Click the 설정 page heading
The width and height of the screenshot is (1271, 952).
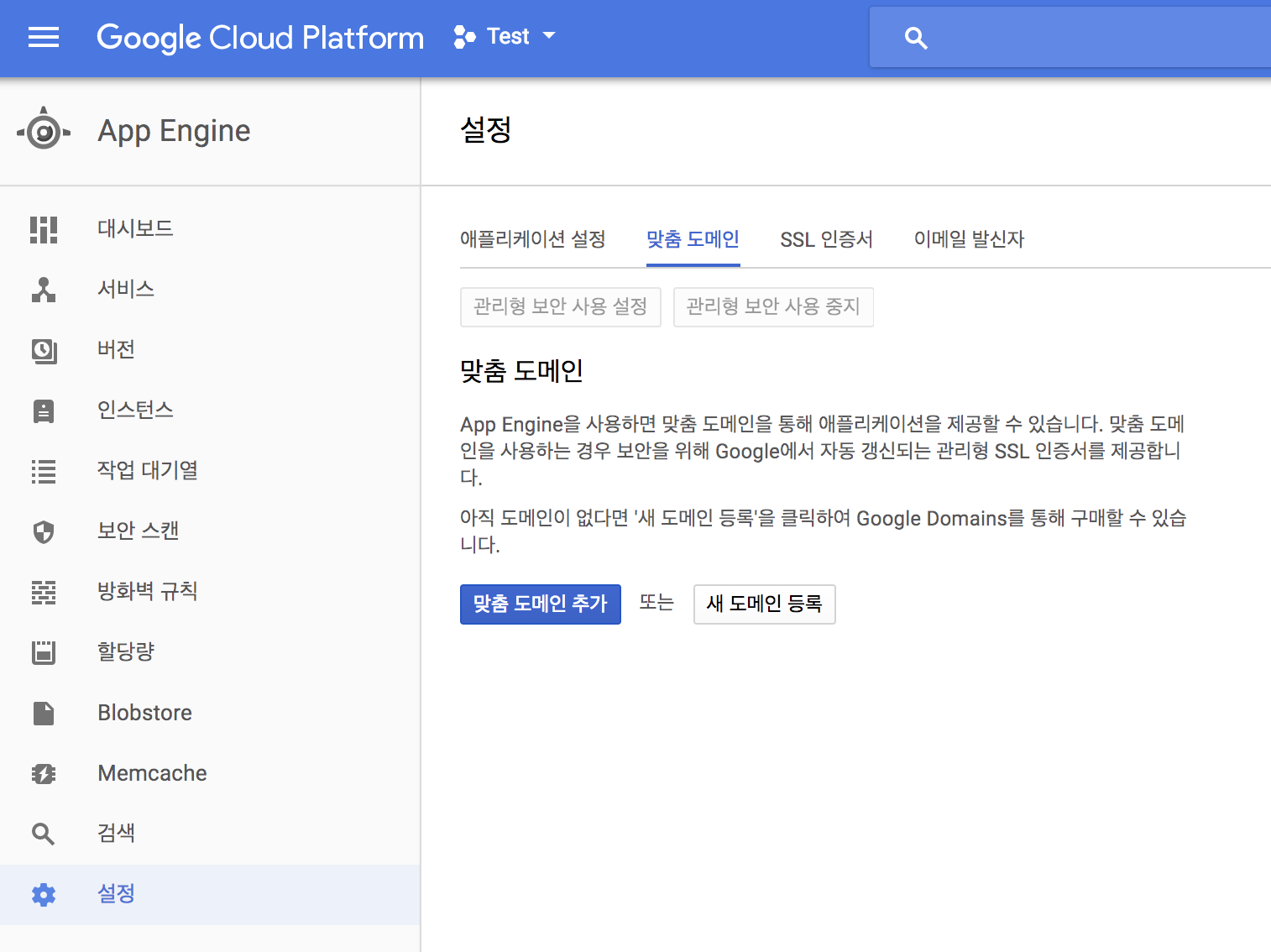(x=486, y=130)
